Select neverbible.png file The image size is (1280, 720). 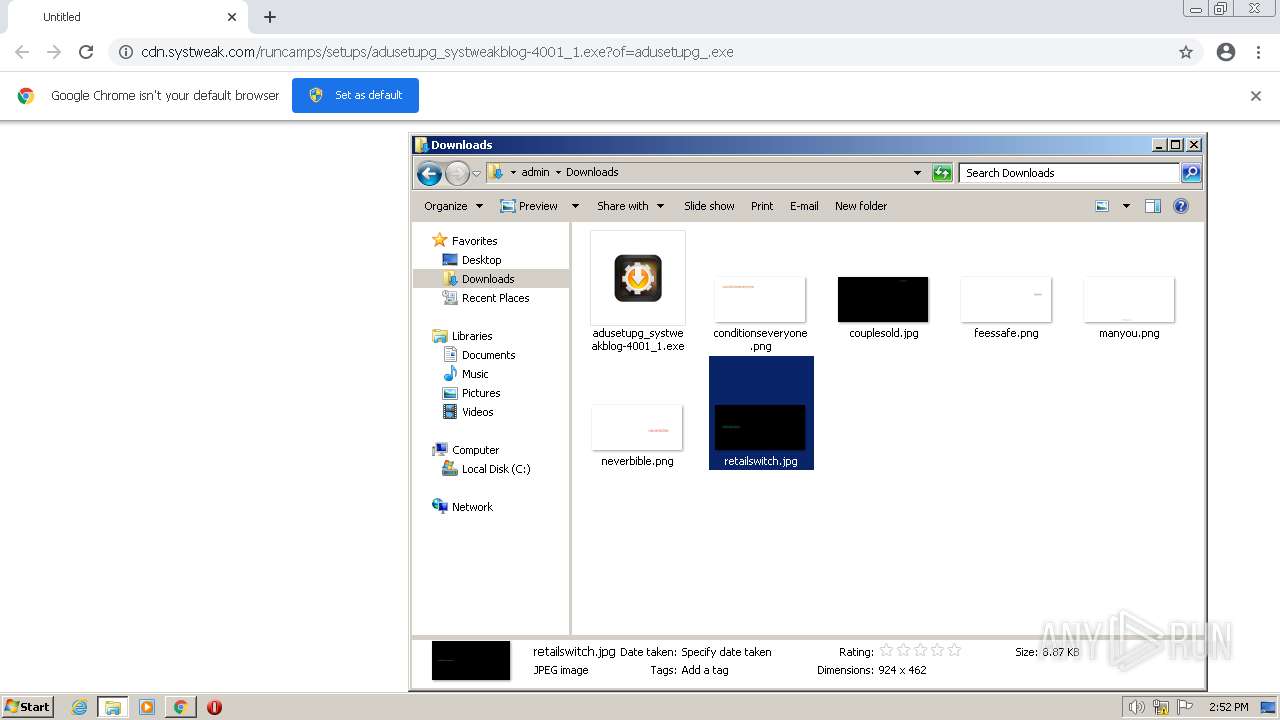click(637, 435)
